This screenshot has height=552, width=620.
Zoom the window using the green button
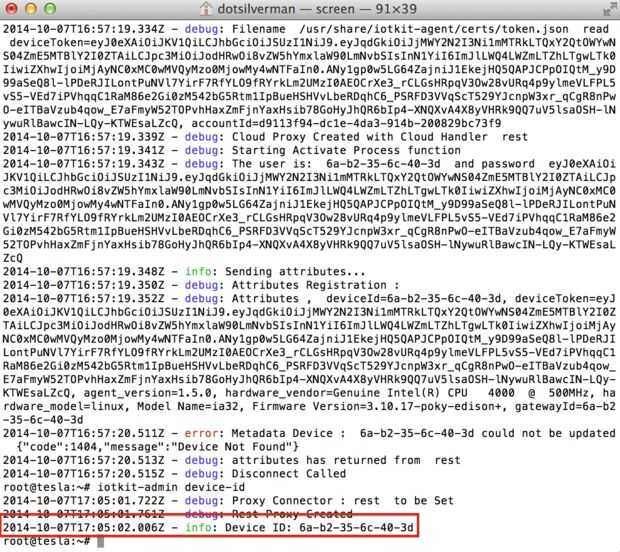tap(50, 9)
